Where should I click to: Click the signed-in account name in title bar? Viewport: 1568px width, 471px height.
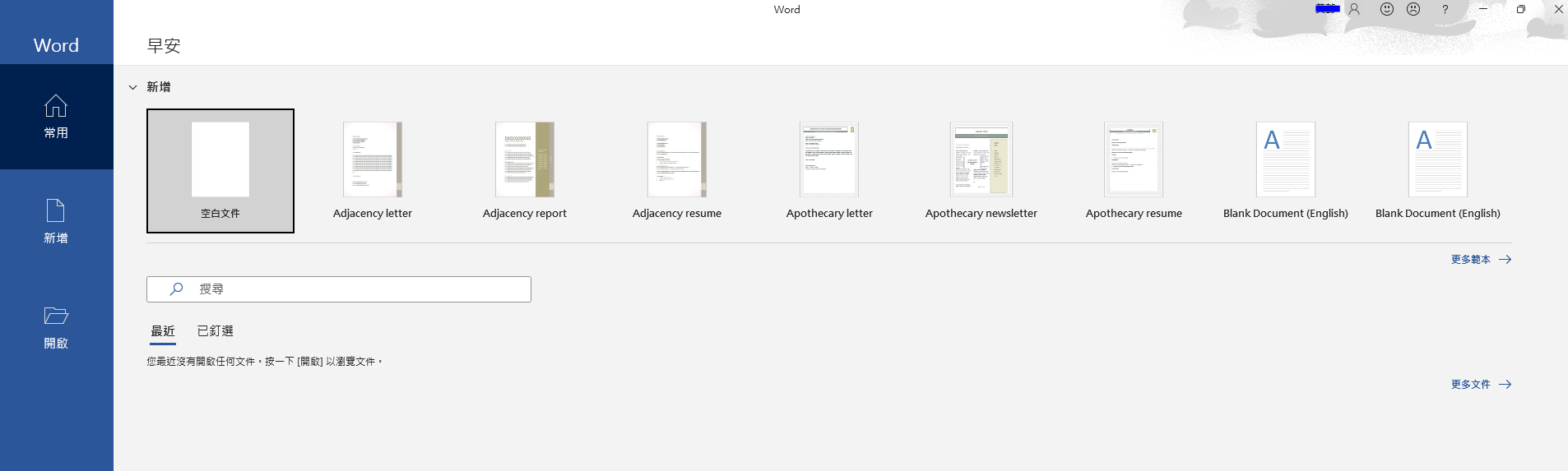tap(1328, 9)
